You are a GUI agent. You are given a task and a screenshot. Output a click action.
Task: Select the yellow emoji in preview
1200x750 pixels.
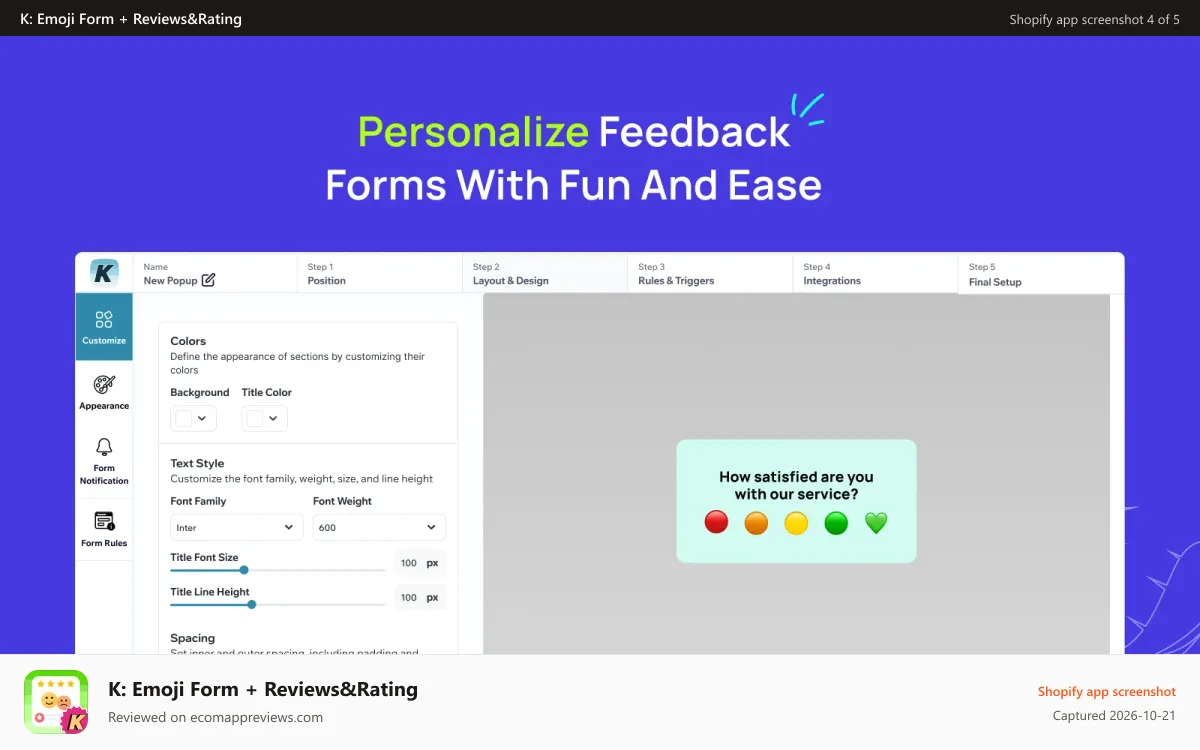coord(796,522)
